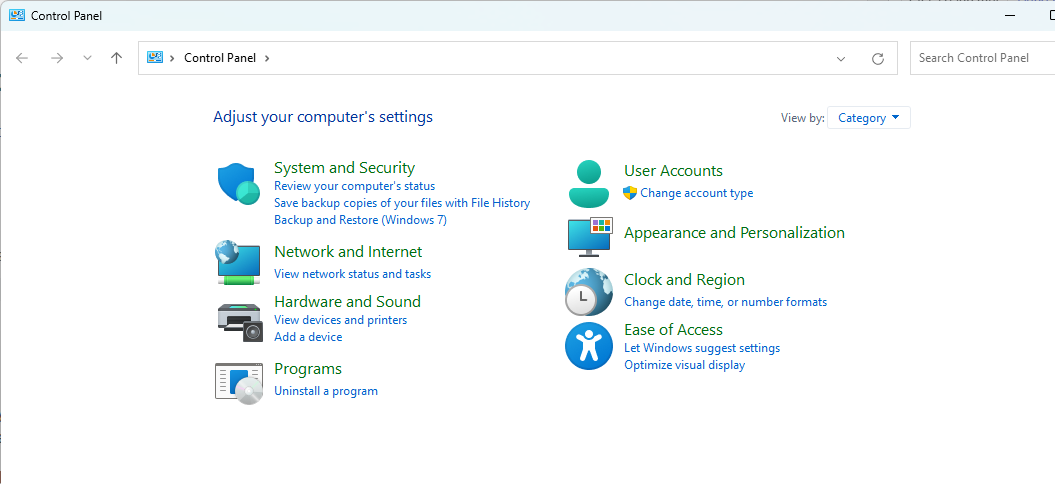The image size is (1055, 484).
Task: Click the Search Control Panel field
Action: pyautogui.click(x=982, y=58)
